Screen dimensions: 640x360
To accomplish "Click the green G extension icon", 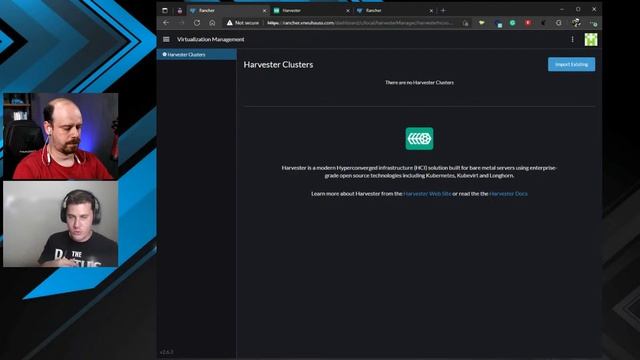I will 513,23.
